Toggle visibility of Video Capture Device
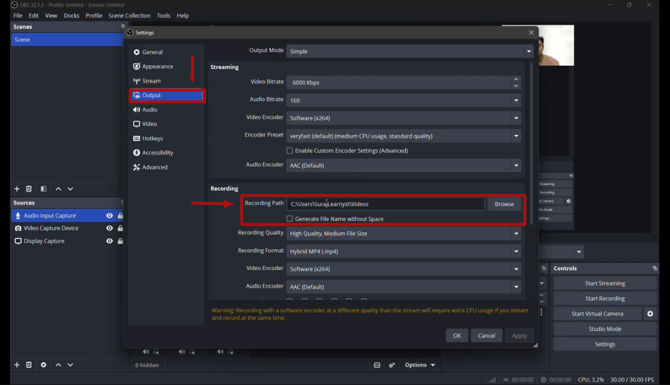This screenshot has height=385, width=670. 109,228
